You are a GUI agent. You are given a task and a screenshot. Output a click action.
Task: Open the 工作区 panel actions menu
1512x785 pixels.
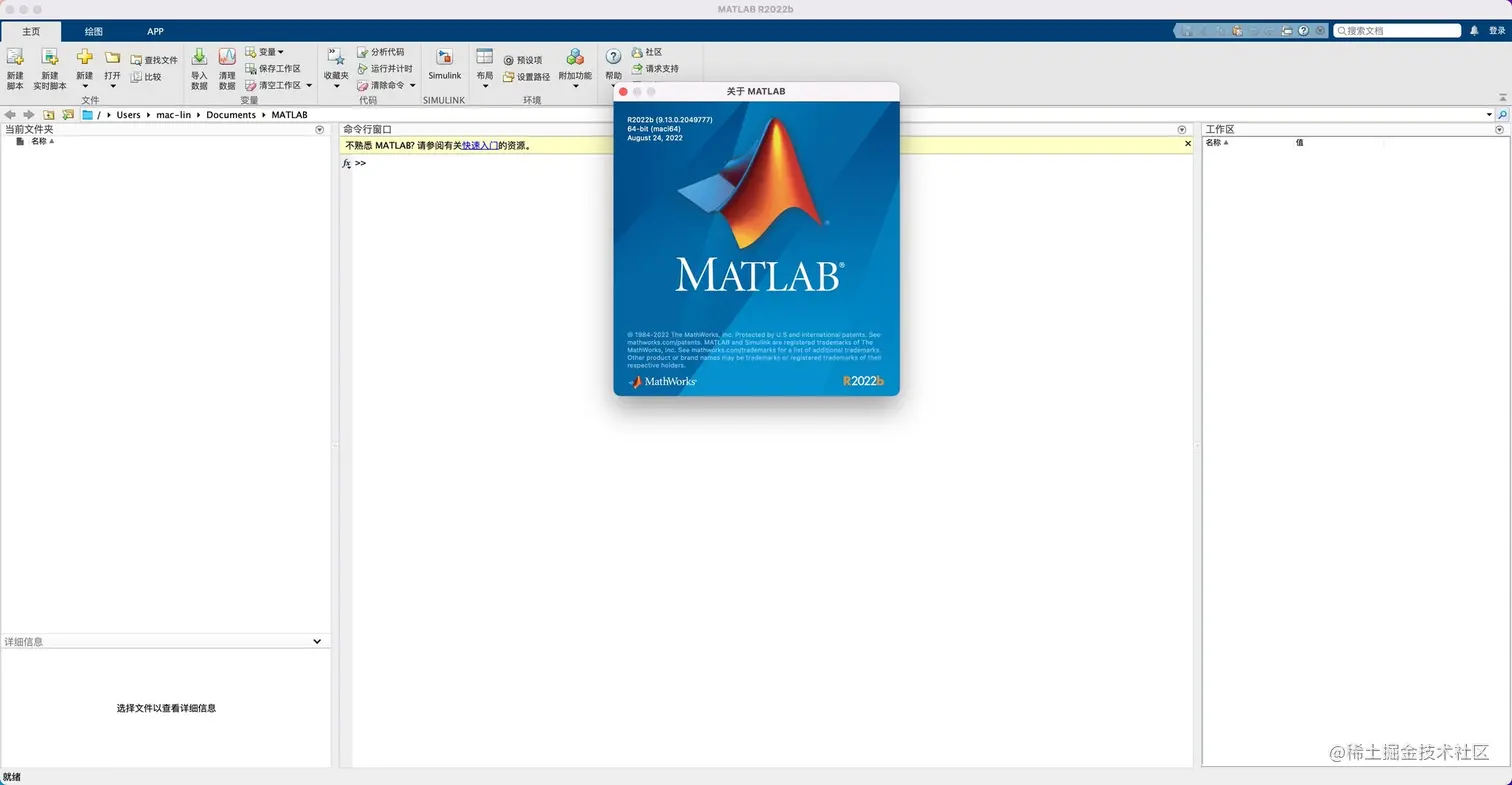click(x=1499, y=130)
